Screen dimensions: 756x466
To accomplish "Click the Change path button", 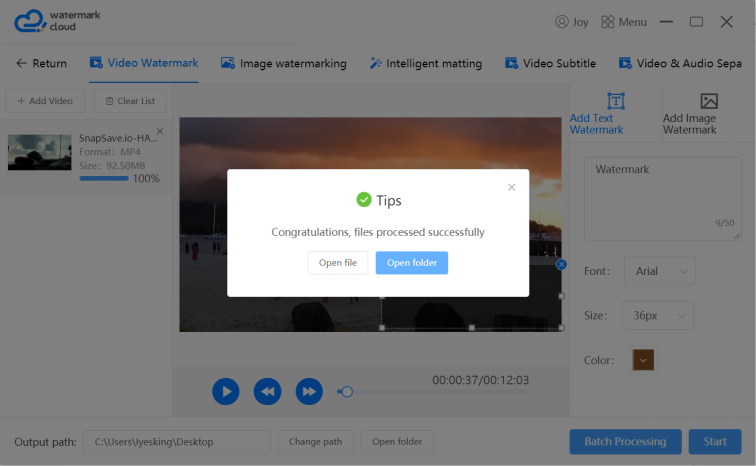I will tap(315, 441).
